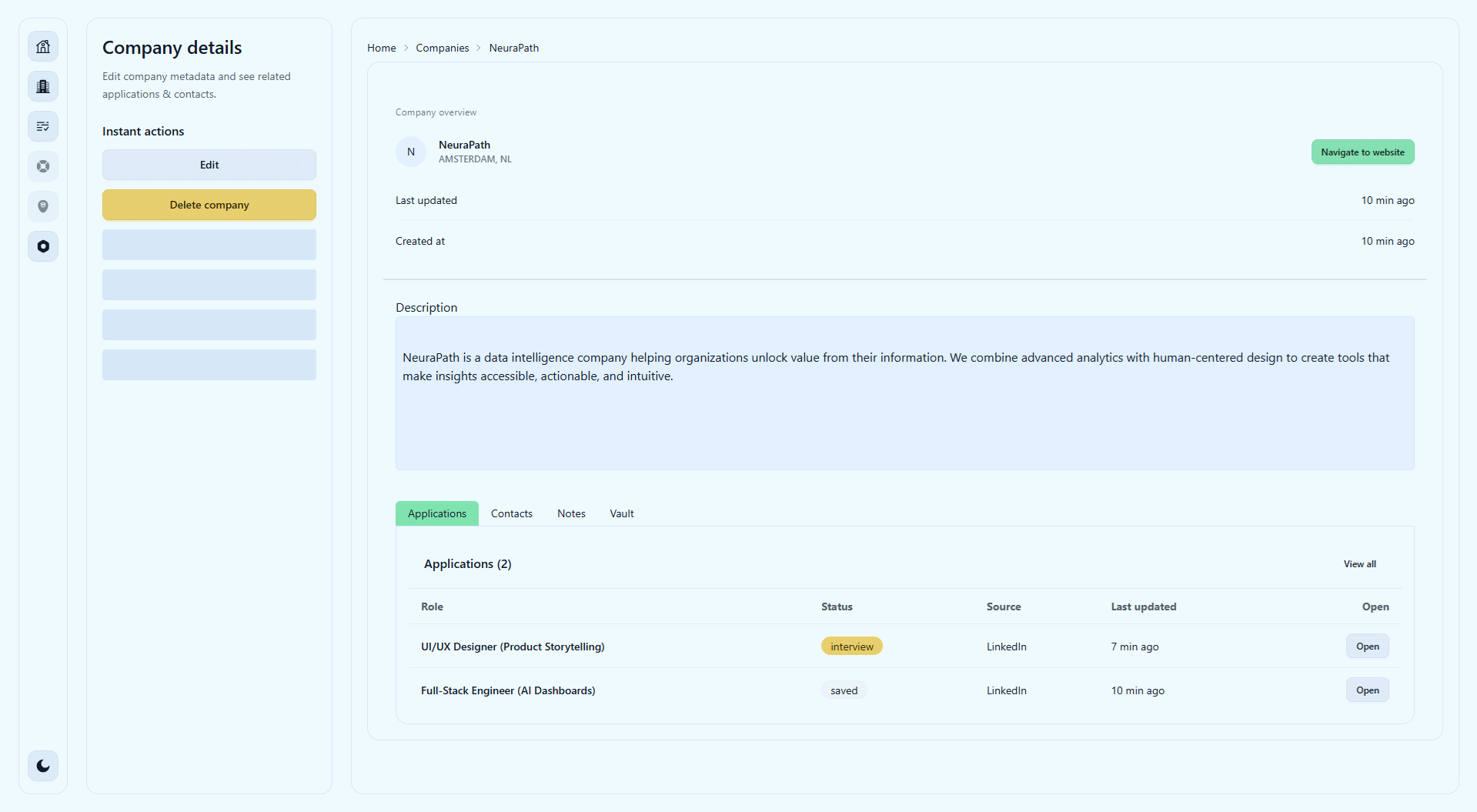1477x812 pixels.
Task: Click the saved status badge
Action: 844,690
